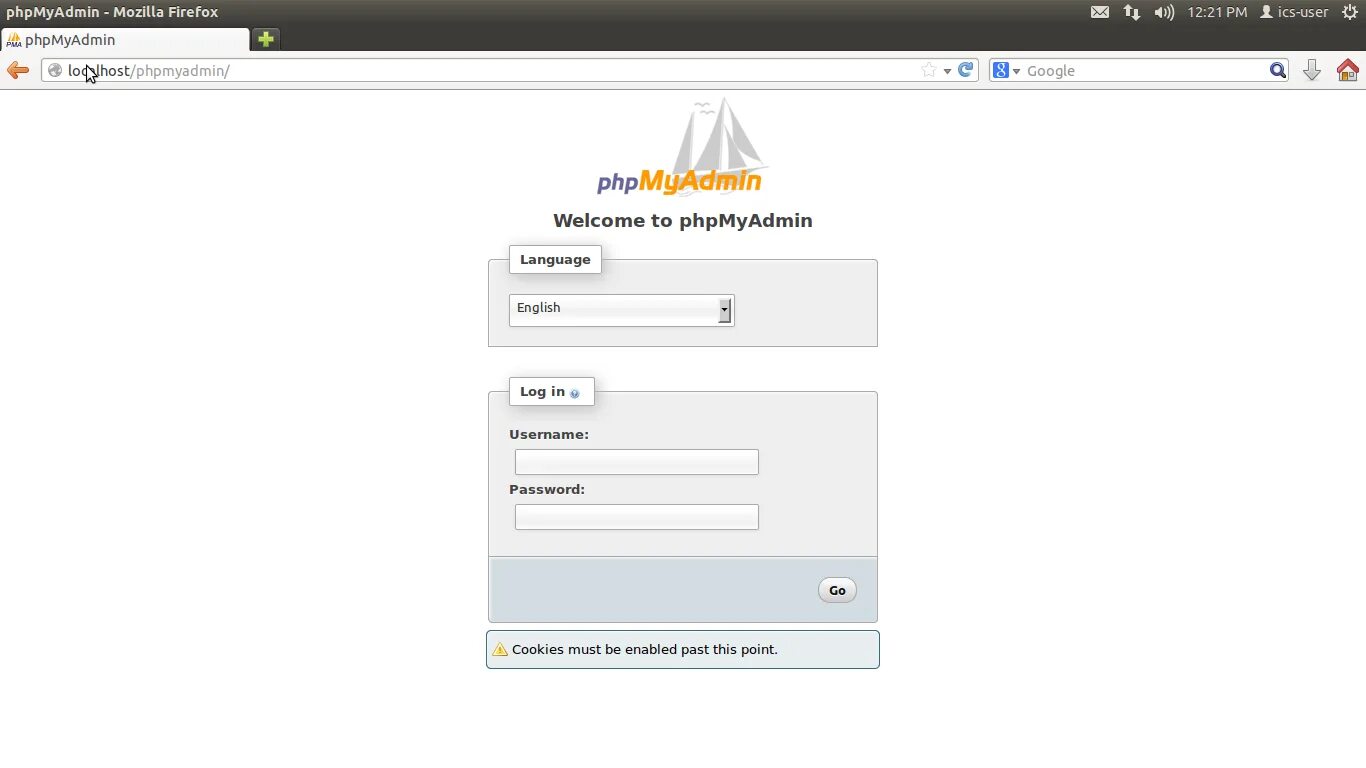Show URL history dropdown arrow
This screenshot has height=768, width=1366.
click(x=947, y=71)
